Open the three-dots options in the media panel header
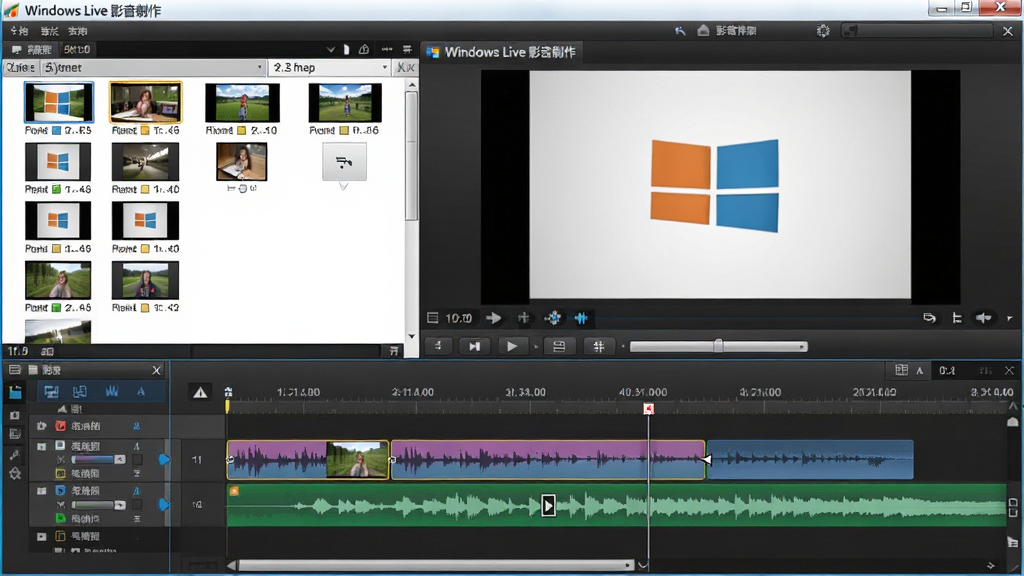Image resolution: width=1024 pixels, height=576 pixels. [387, 50]
